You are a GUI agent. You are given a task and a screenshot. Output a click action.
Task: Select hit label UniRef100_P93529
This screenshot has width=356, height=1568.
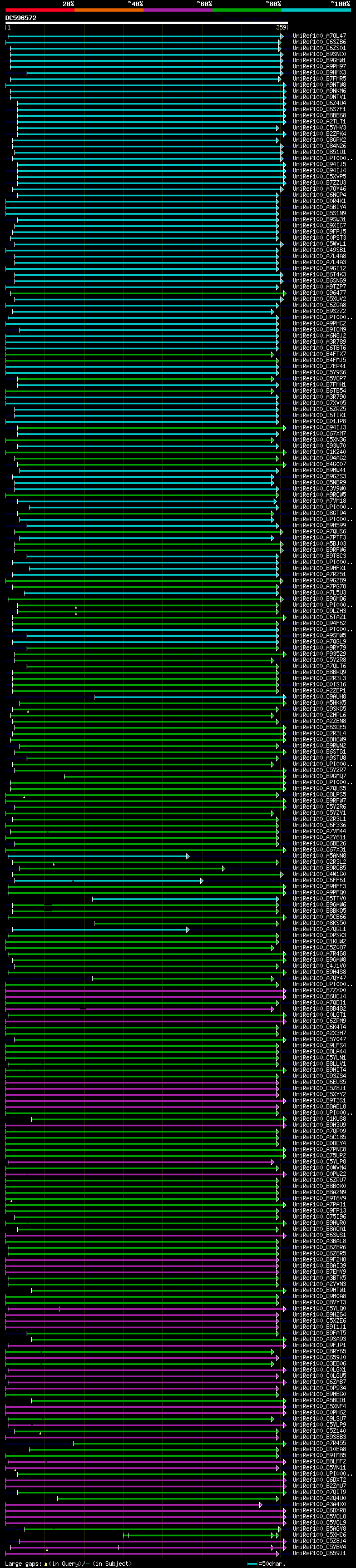[x=319, y=654]
